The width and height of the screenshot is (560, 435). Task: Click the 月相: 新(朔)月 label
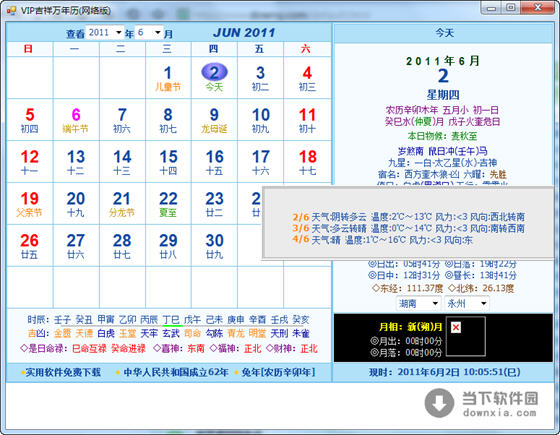[411, 327]
